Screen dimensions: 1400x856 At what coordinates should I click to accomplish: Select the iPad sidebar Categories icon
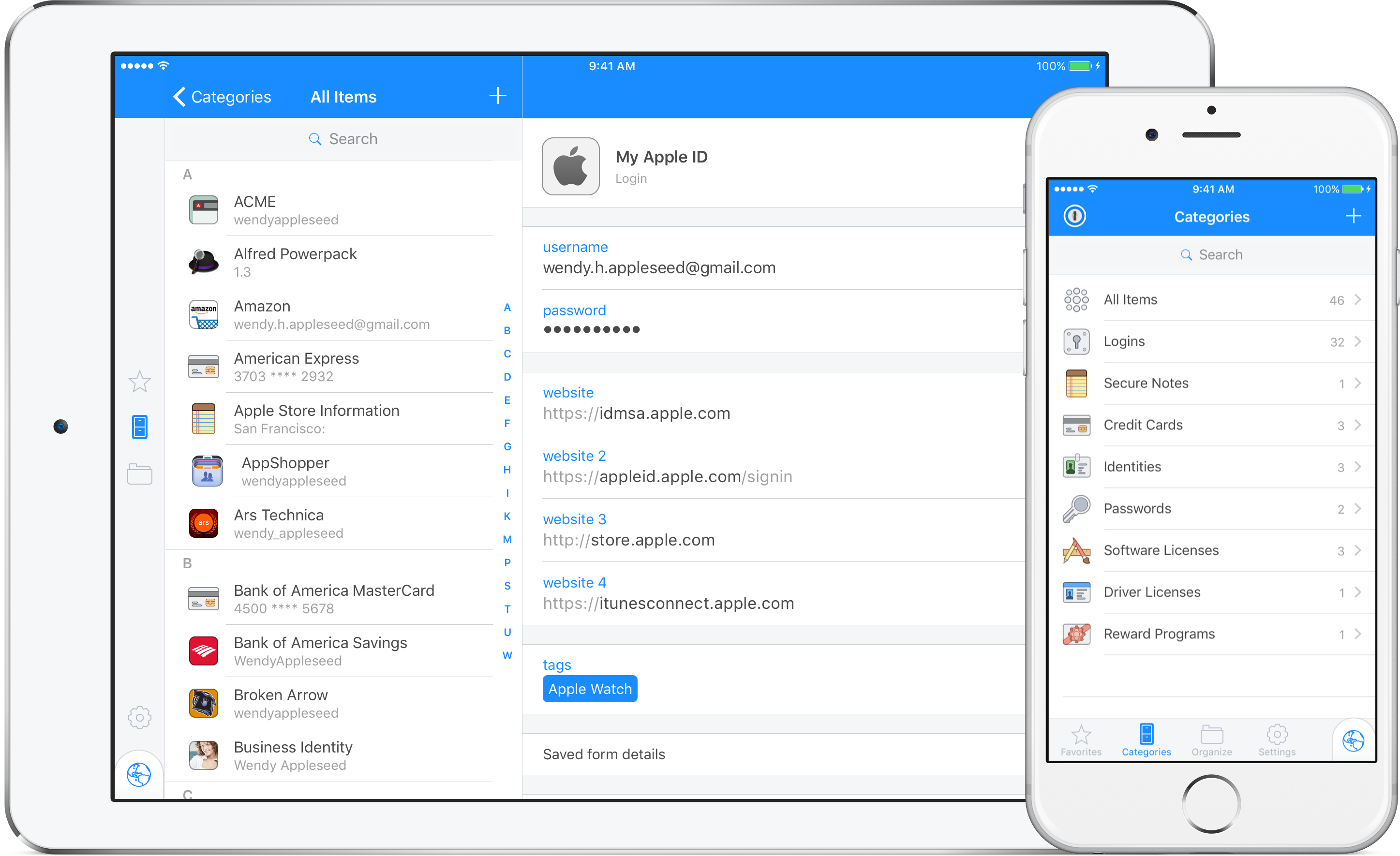[x=140, y=427]
